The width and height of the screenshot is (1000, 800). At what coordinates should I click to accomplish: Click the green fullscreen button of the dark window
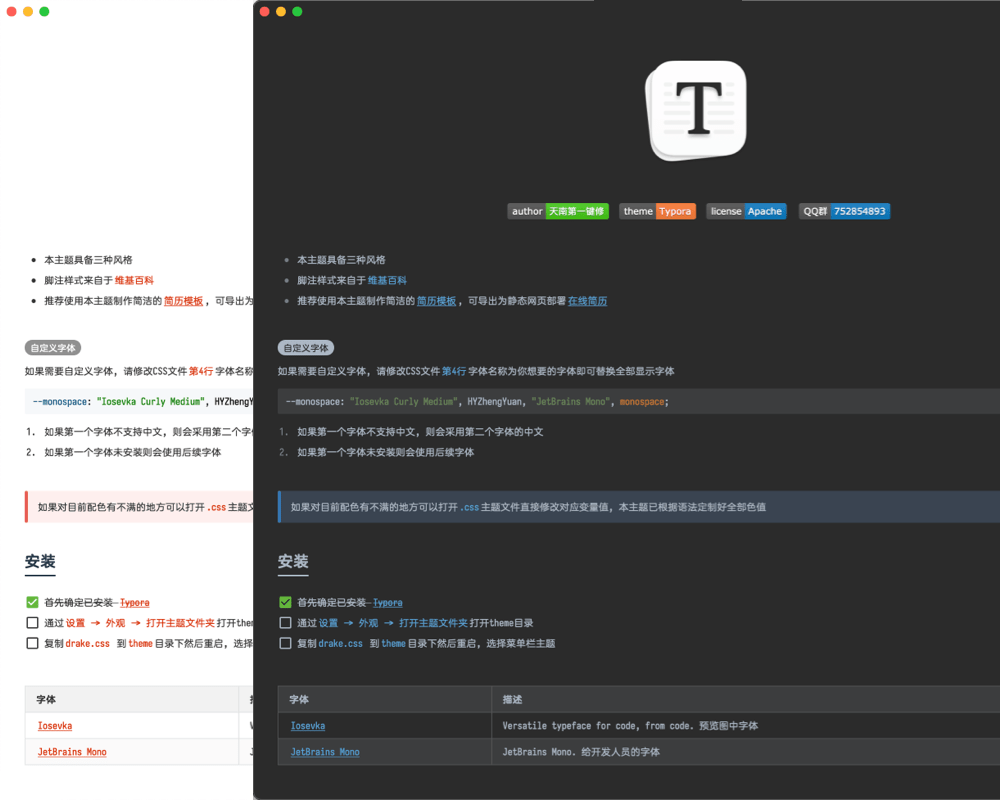click(x=297, y=12)
